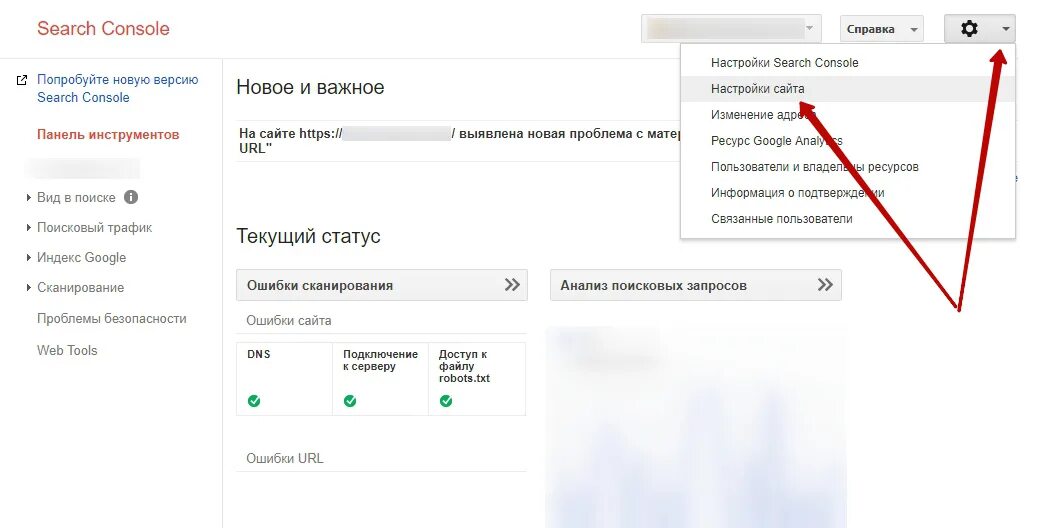Click the double-chevron icon on Ошибки сканирования
This screenshot has height=528, width=1054.
tap(512, 285)
